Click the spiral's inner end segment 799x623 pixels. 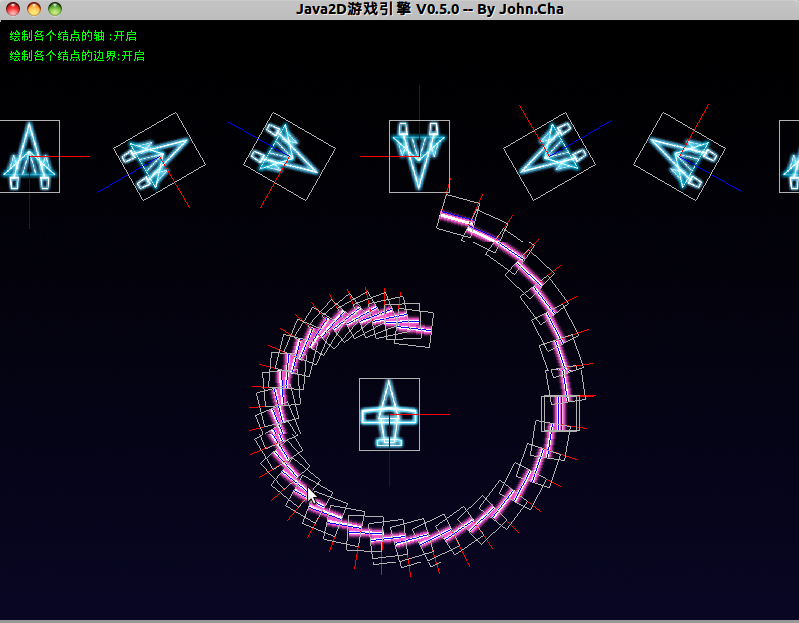click(414, 328)
